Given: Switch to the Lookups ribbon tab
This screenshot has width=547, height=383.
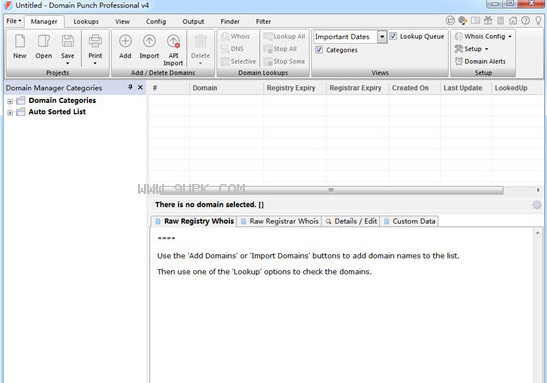Looking at the screenshot, I should click(86, 22).
